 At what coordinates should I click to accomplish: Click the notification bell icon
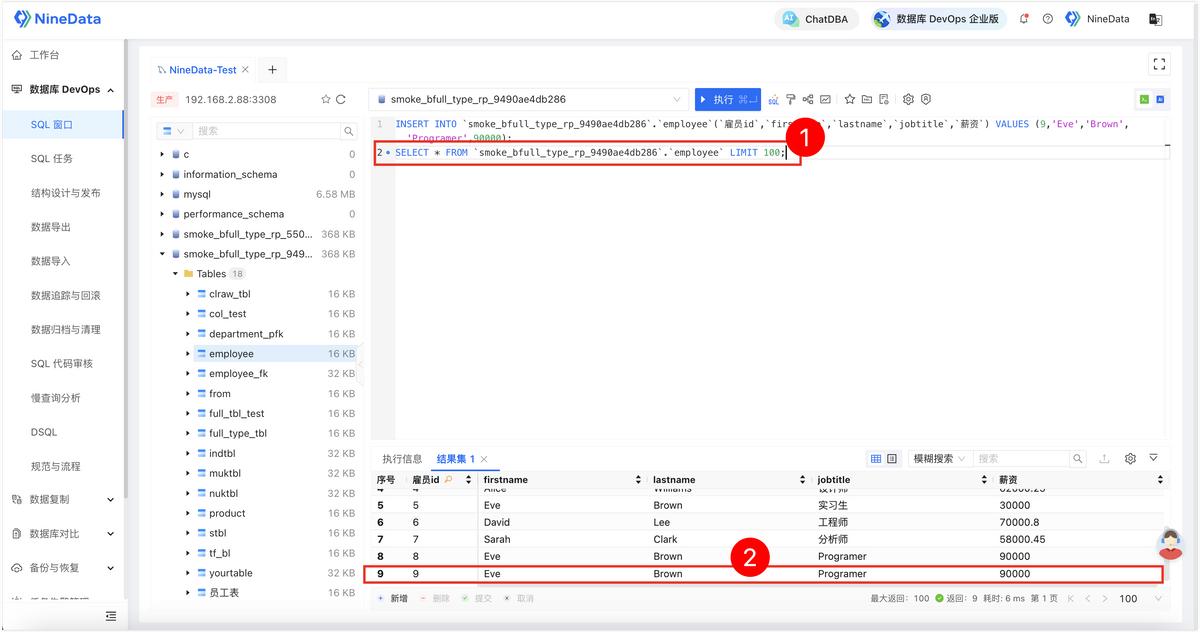(1024, 19)
